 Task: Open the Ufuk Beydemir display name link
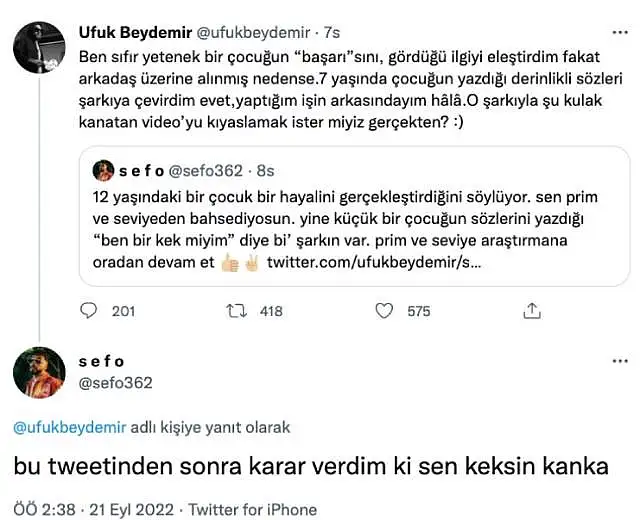[135, 33]
